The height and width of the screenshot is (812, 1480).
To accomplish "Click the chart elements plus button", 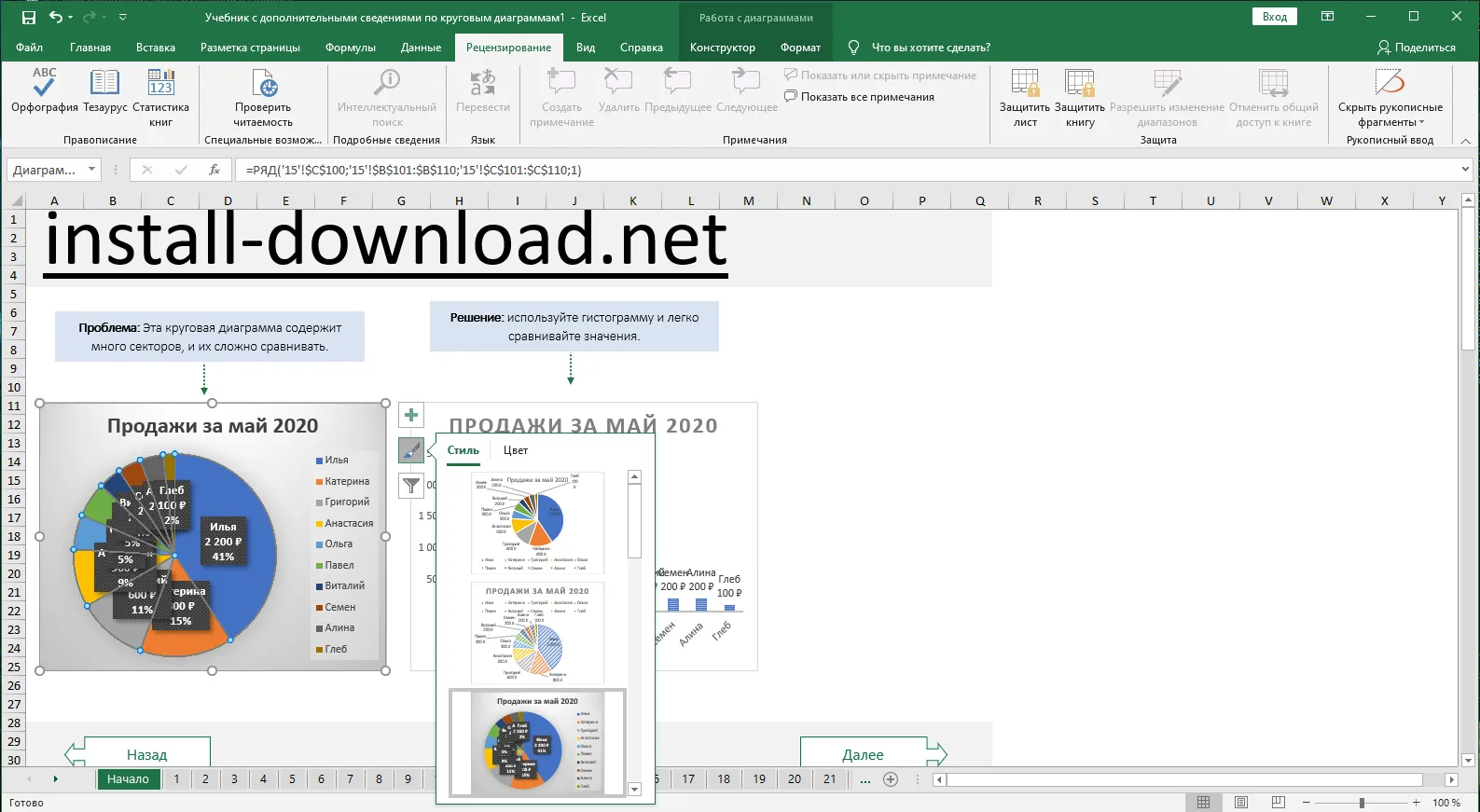I will click(x=410, y=415).
